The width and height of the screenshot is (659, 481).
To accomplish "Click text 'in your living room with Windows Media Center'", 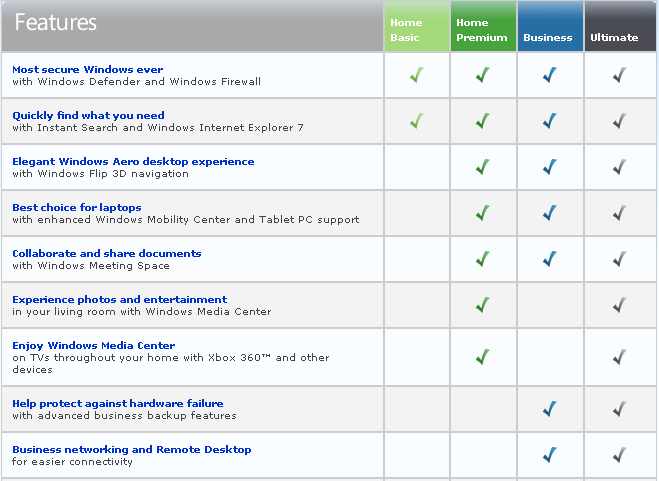I will pos(142,312).
